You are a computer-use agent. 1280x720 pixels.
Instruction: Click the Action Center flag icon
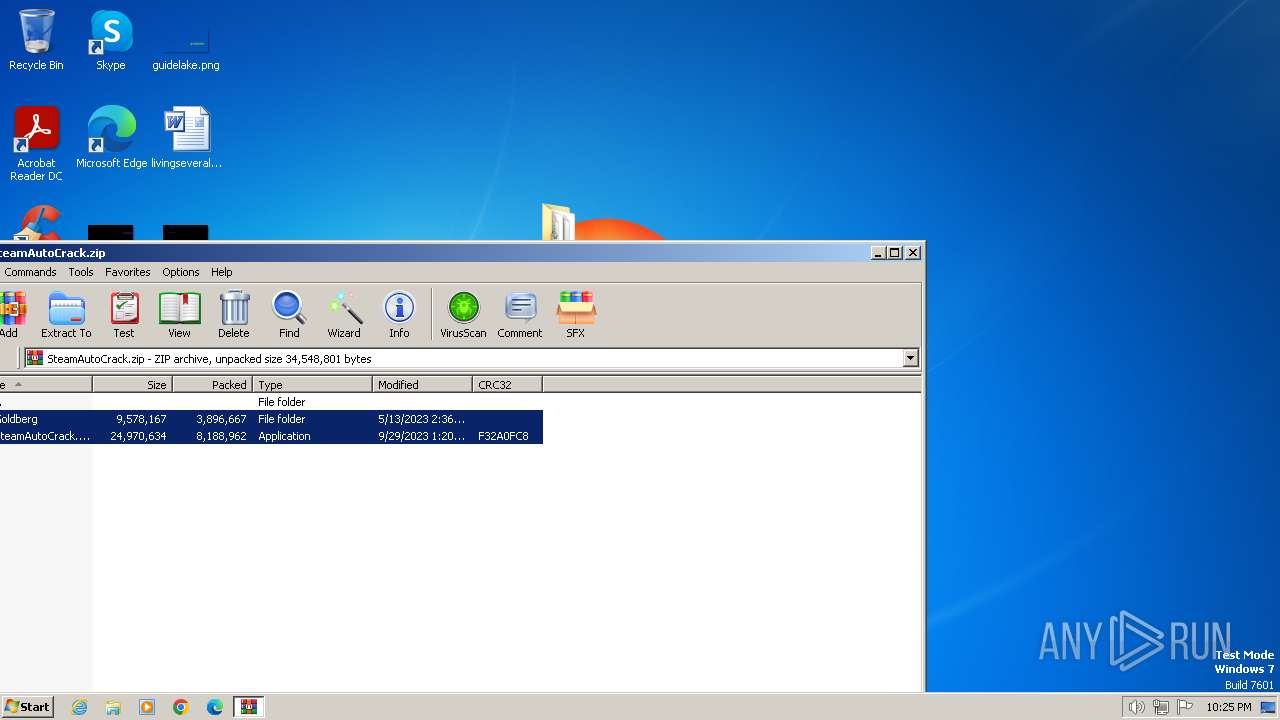pyautogui.click(x=1185, y=707)
